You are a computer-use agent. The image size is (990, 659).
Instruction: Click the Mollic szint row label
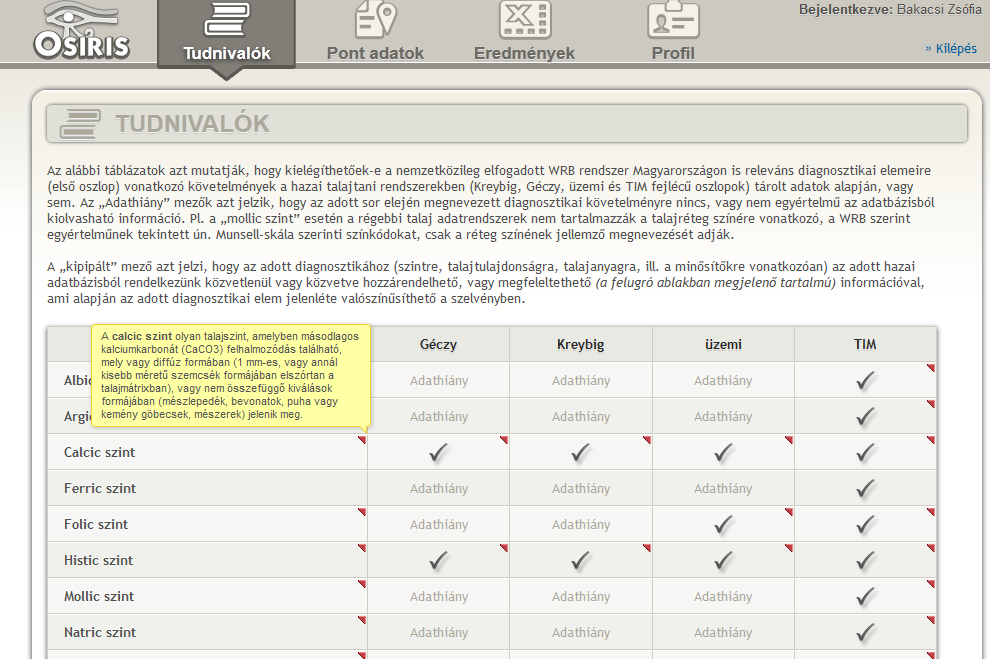[99, 597]
